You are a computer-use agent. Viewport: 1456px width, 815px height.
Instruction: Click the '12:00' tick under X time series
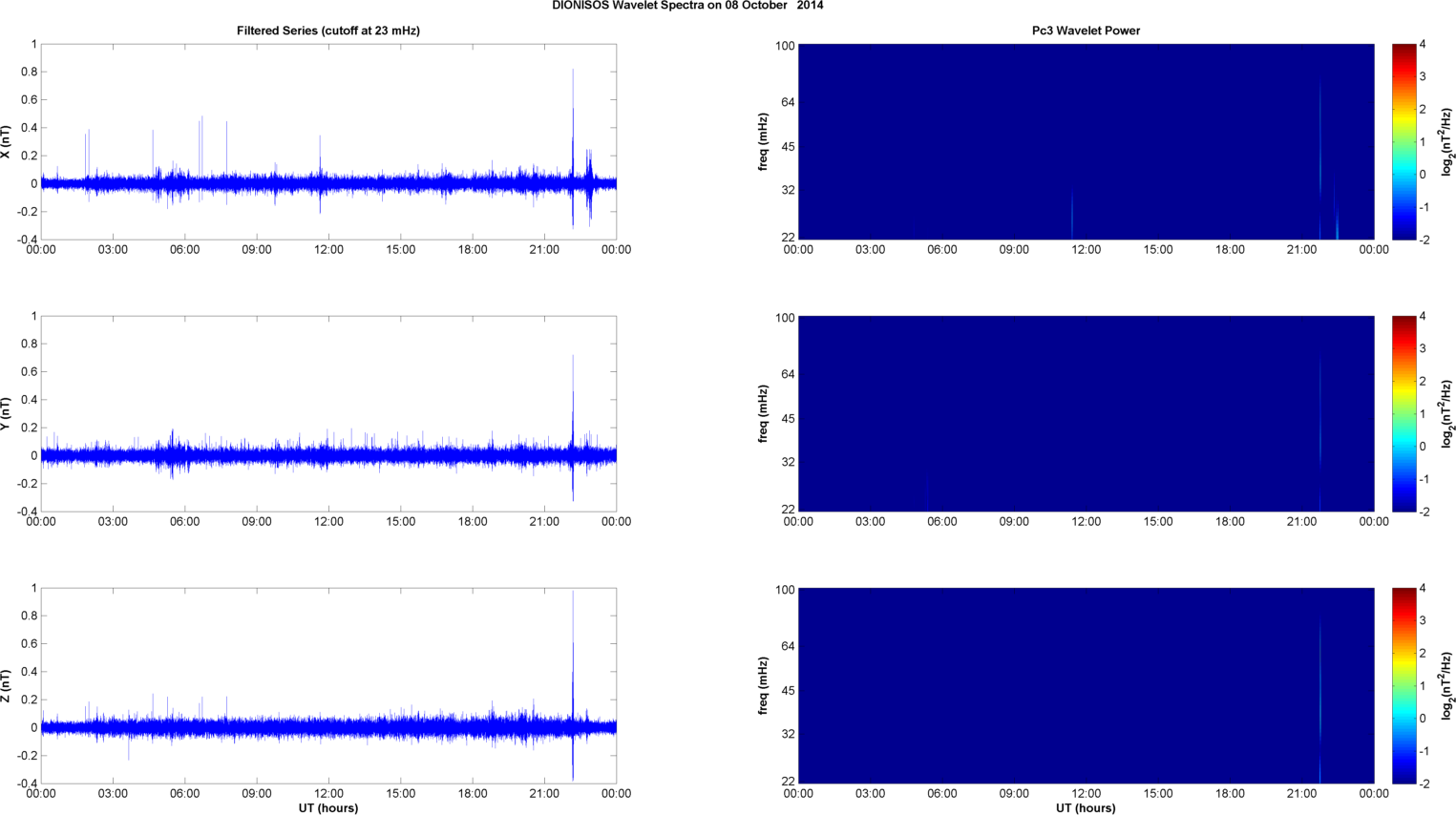coord(328,250)
